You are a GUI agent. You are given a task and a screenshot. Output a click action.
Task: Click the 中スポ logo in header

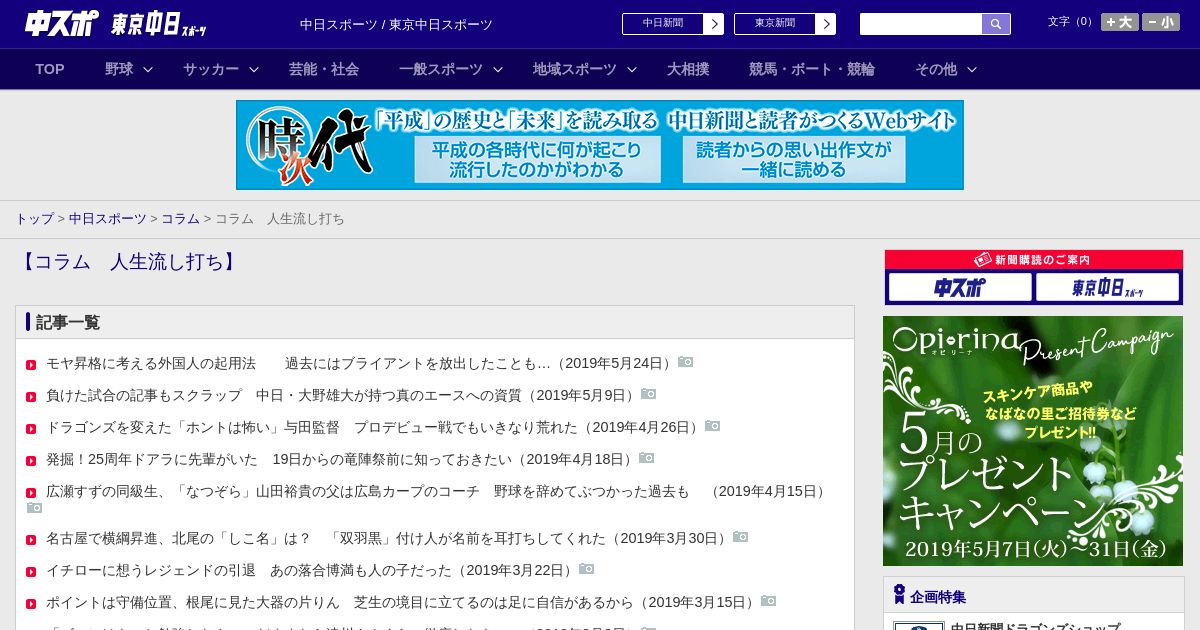[62, 23]
